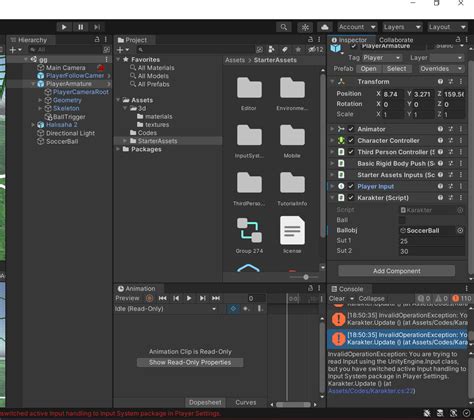Toggle the Console Collapse option
The width and height of the screenshot is (474, 420).
click(371, 299)
